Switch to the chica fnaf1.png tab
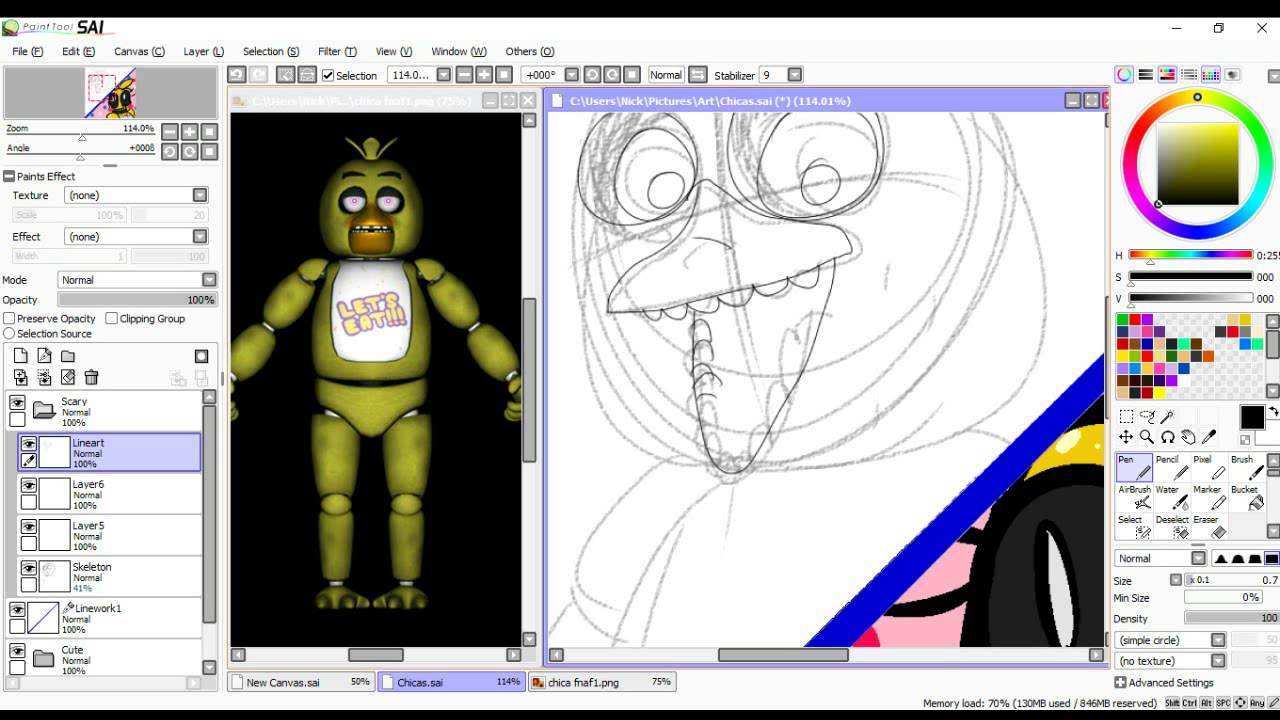This screenshot has height=720, width=1280. click(x=602, y=682)
